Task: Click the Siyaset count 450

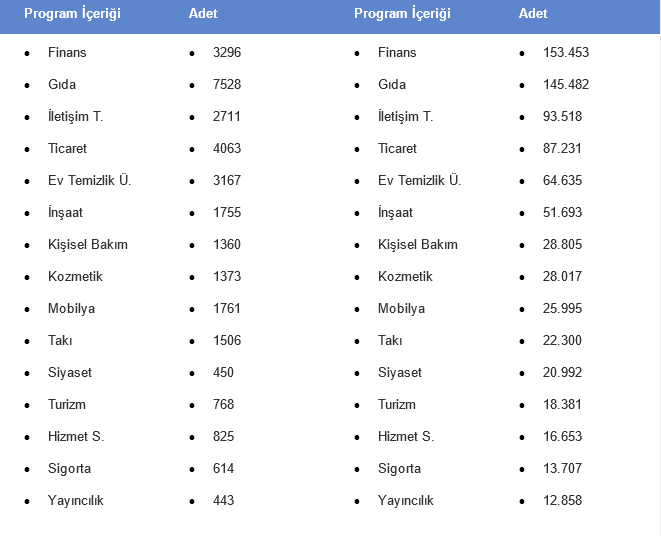Action: (223, 372)
